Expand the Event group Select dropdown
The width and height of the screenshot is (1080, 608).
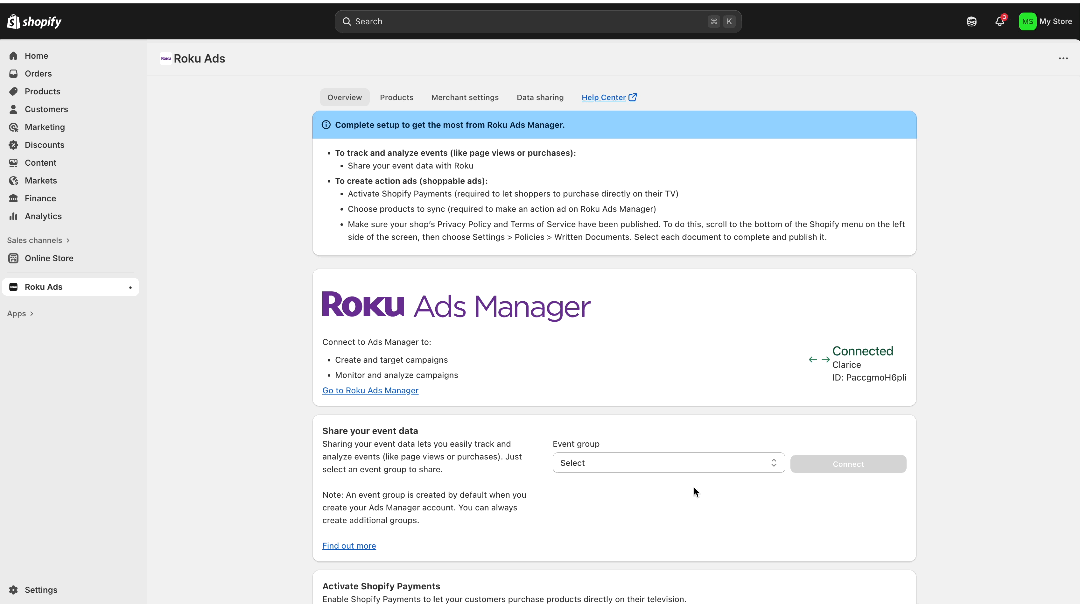tap(668, 463)
